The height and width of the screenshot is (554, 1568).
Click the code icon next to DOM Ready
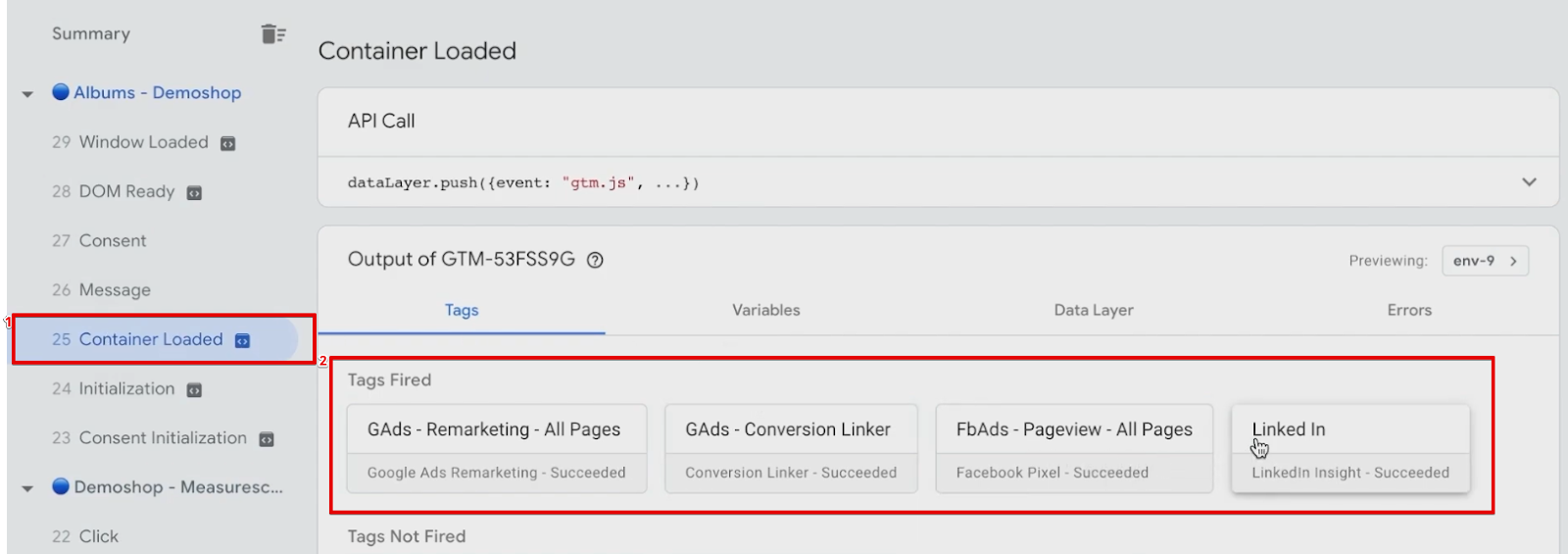pyautogui.click(x=194, y=192)
